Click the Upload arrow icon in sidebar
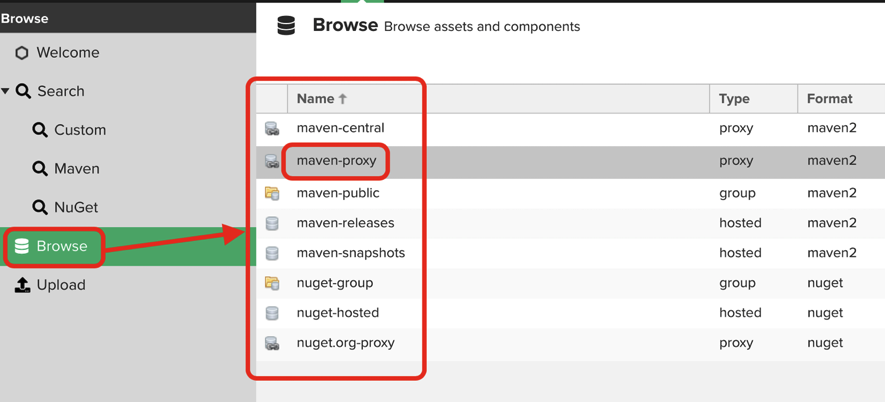Screen dimensions: 885x402 pos(22,285)
